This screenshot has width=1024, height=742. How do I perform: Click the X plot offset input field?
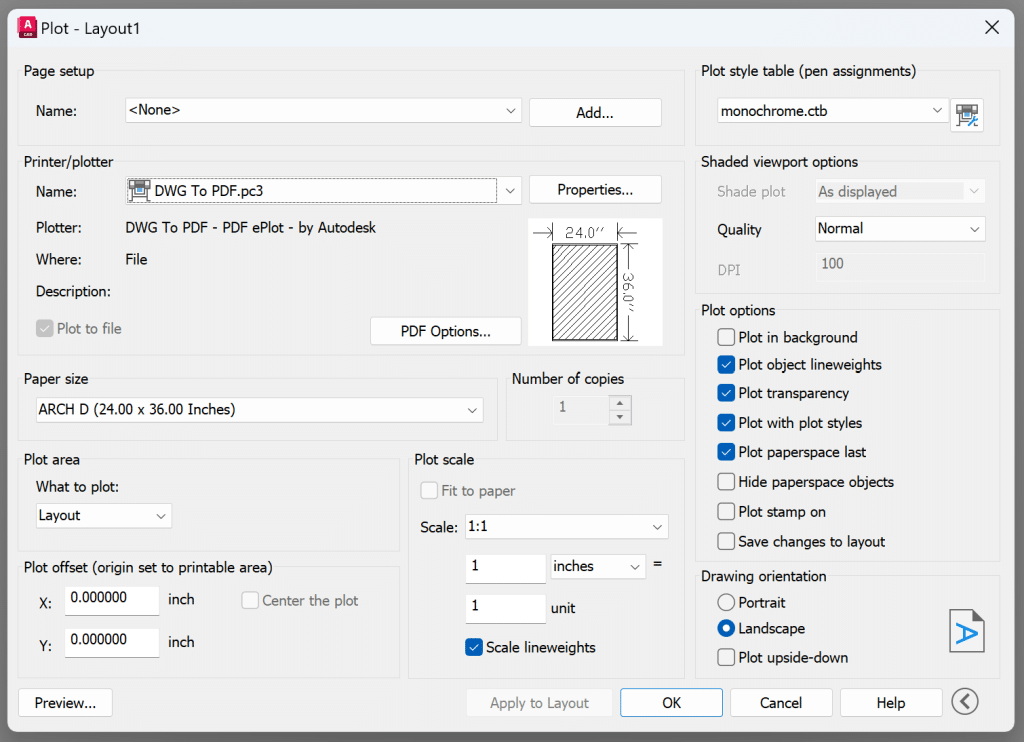pyautogui.click(x=111, y=600)
